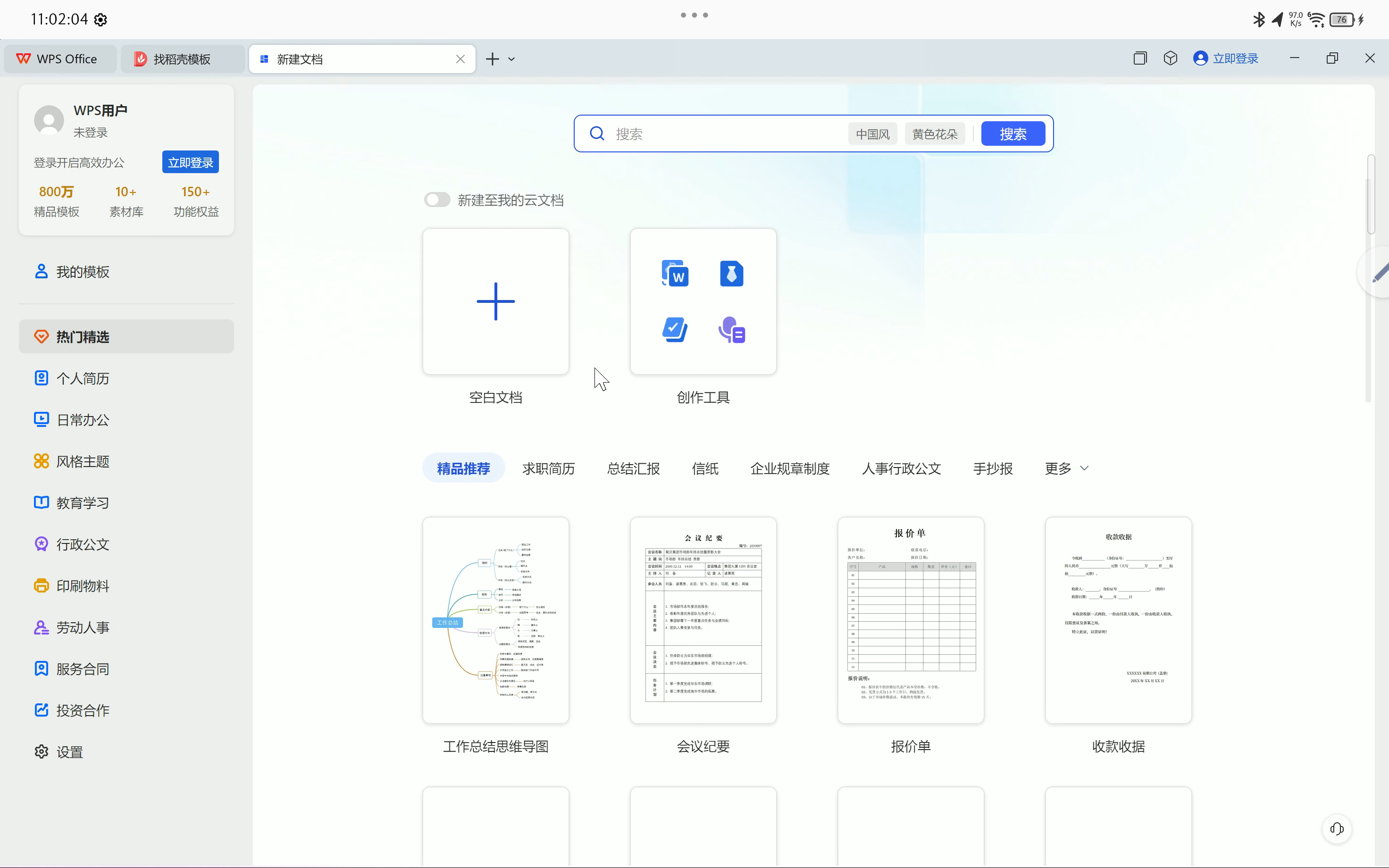This screenshot has height=868, width=1389.
Task: Click the 搜索 search button
Action: coord(1012,133)
